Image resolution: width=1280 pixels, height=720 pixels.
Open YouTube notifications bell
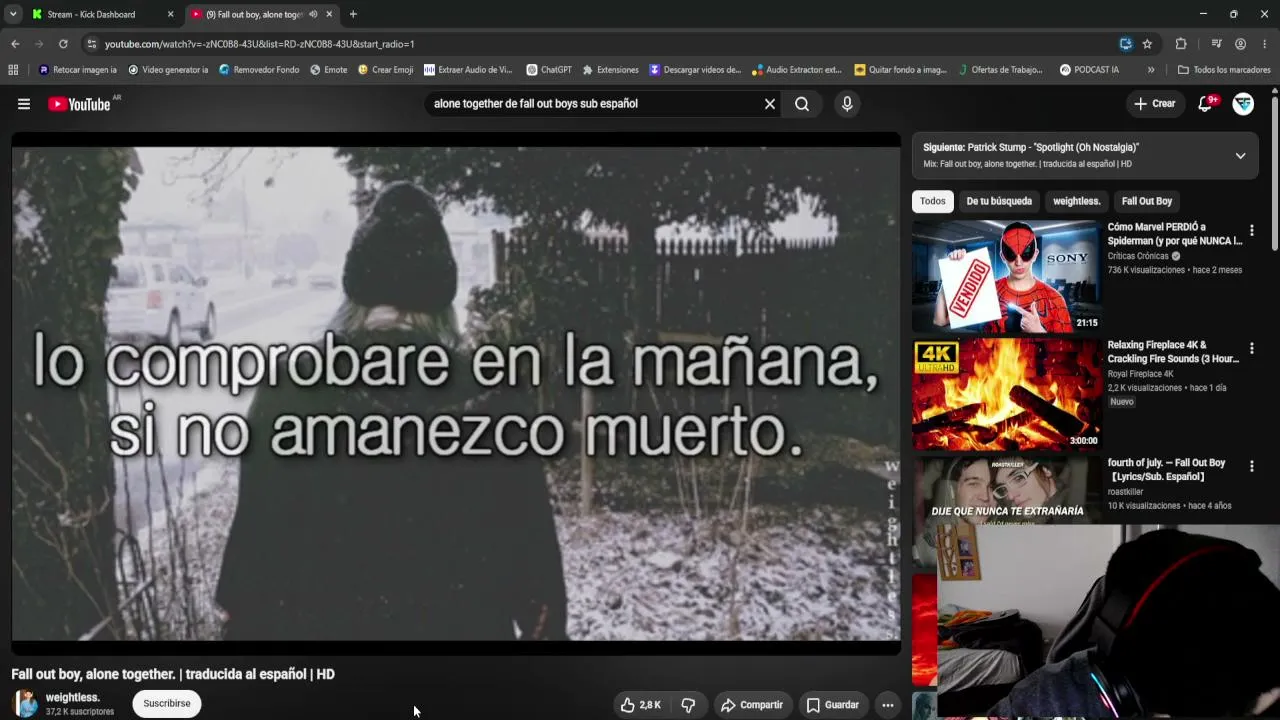click(x=1206, y=104)
